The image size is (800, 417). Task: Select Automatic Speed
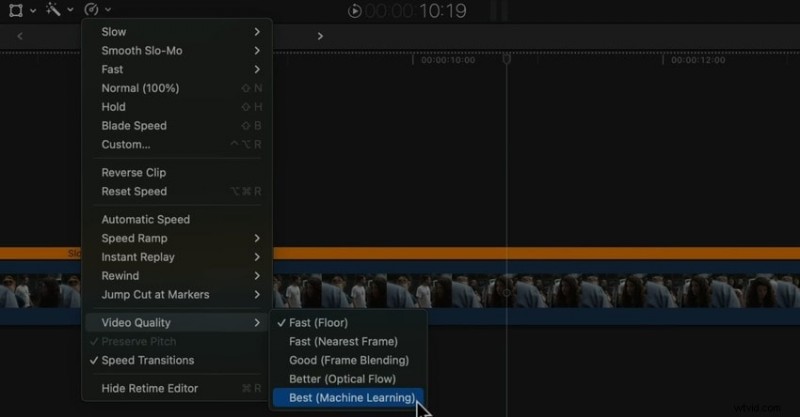tap(177, 219)
